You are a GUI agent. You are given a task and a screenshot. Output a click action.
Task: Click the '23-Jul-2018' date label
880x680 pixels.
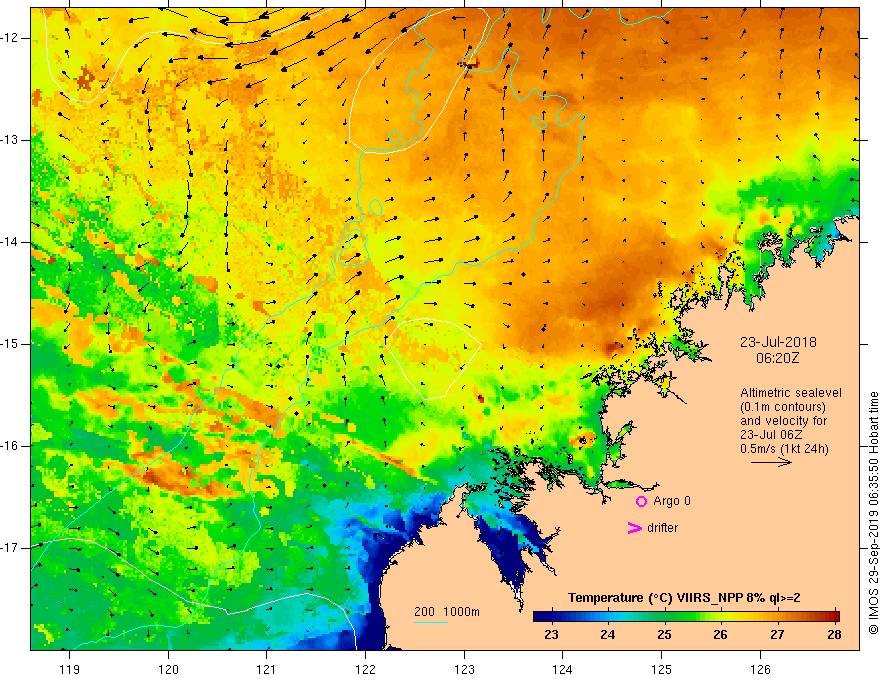[778, 342]
